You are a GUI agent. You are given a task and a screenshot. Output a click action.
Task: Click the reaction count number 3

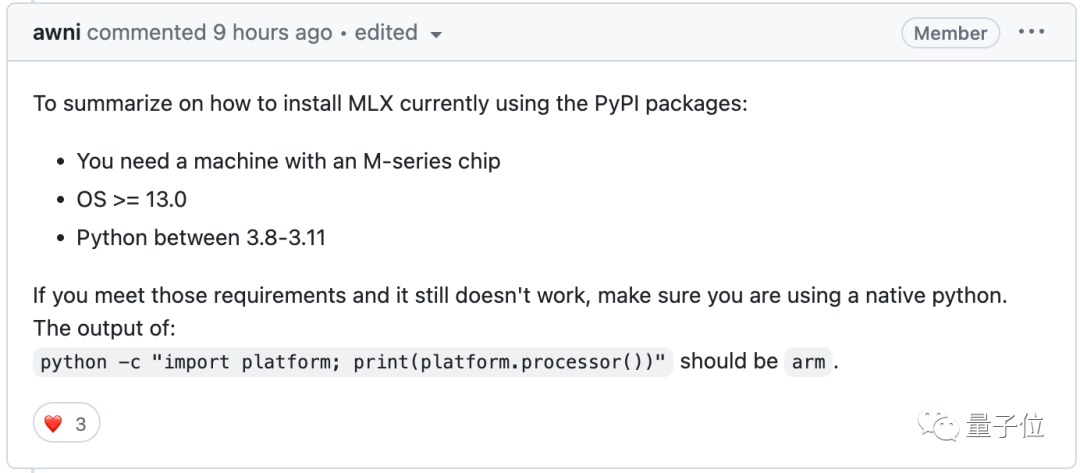point(81,424)
